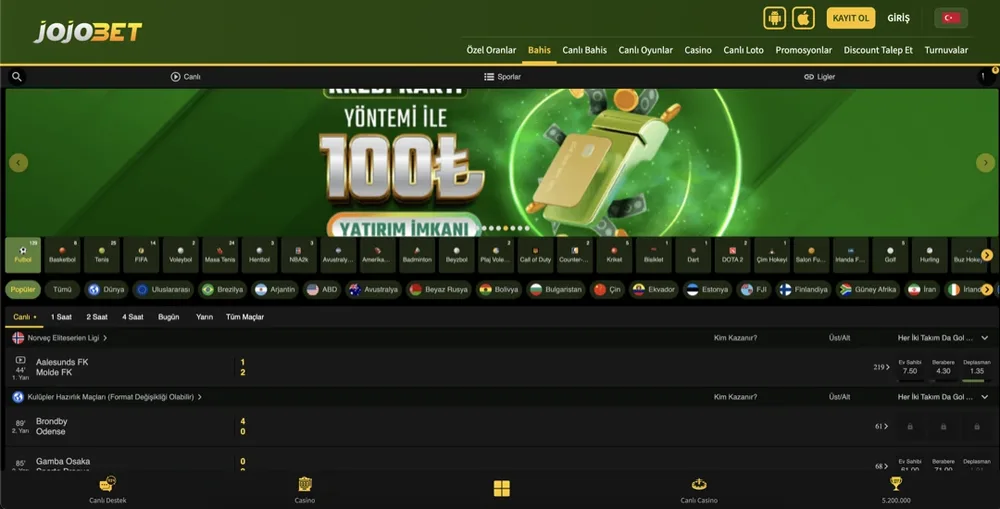Select the Tenis sport icon

[102, 254]
